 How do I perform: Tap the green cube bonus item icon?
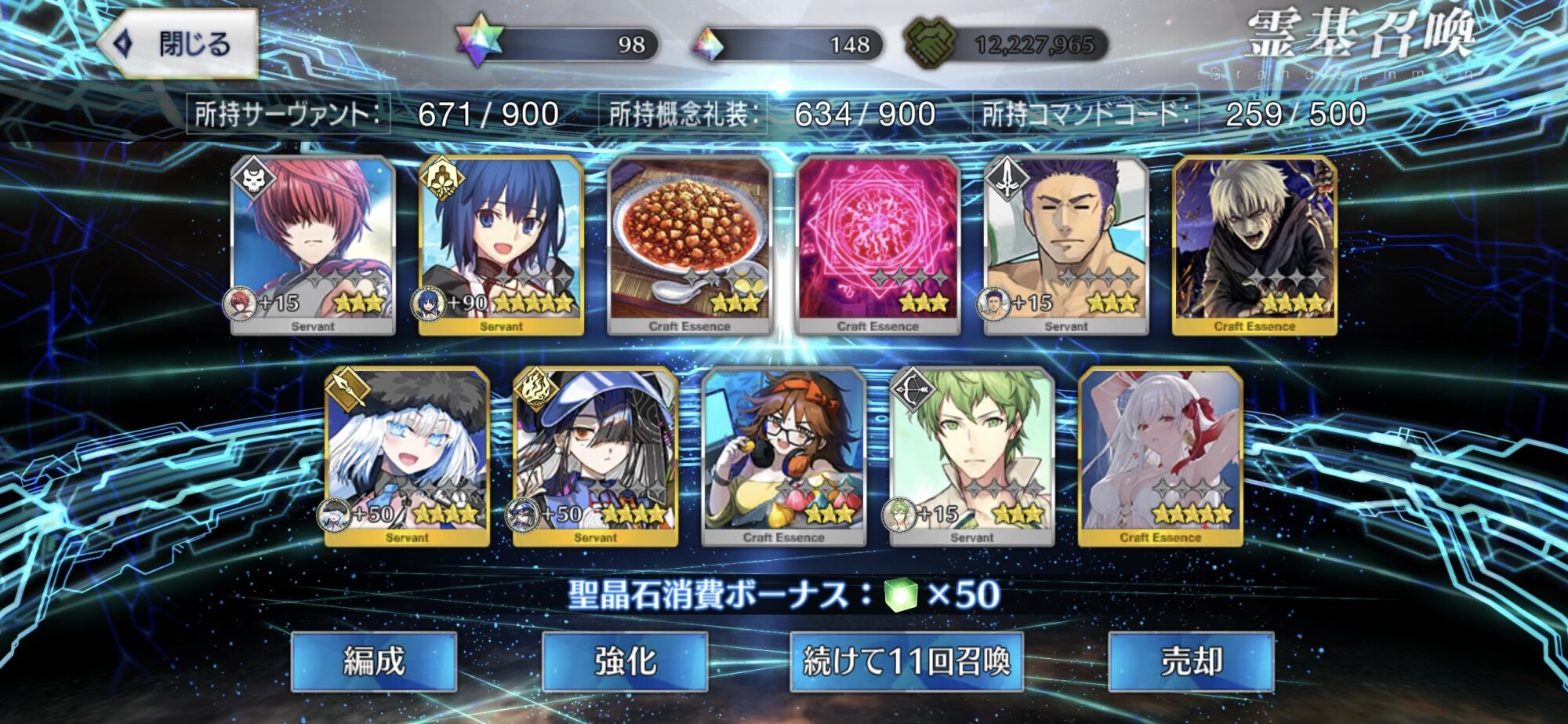901,595
